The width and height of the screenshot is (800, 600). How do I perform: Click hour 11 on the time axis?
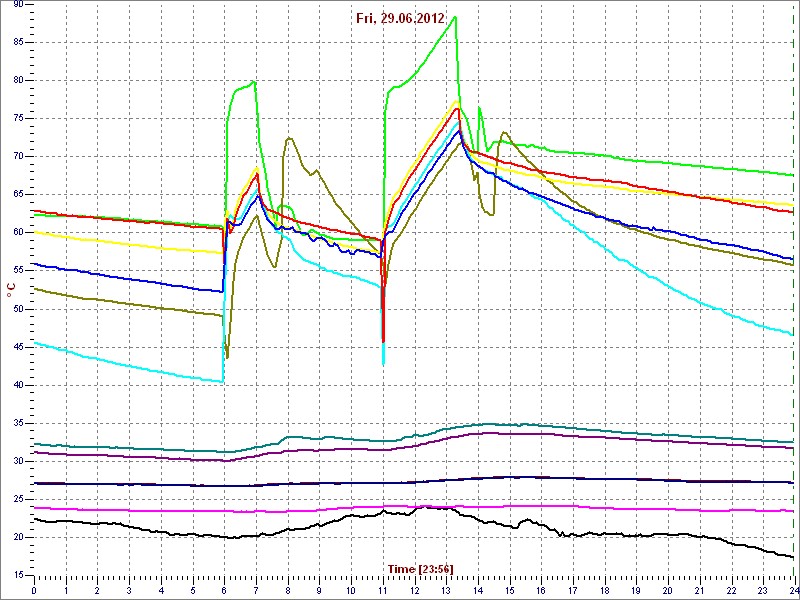point(383,590)
